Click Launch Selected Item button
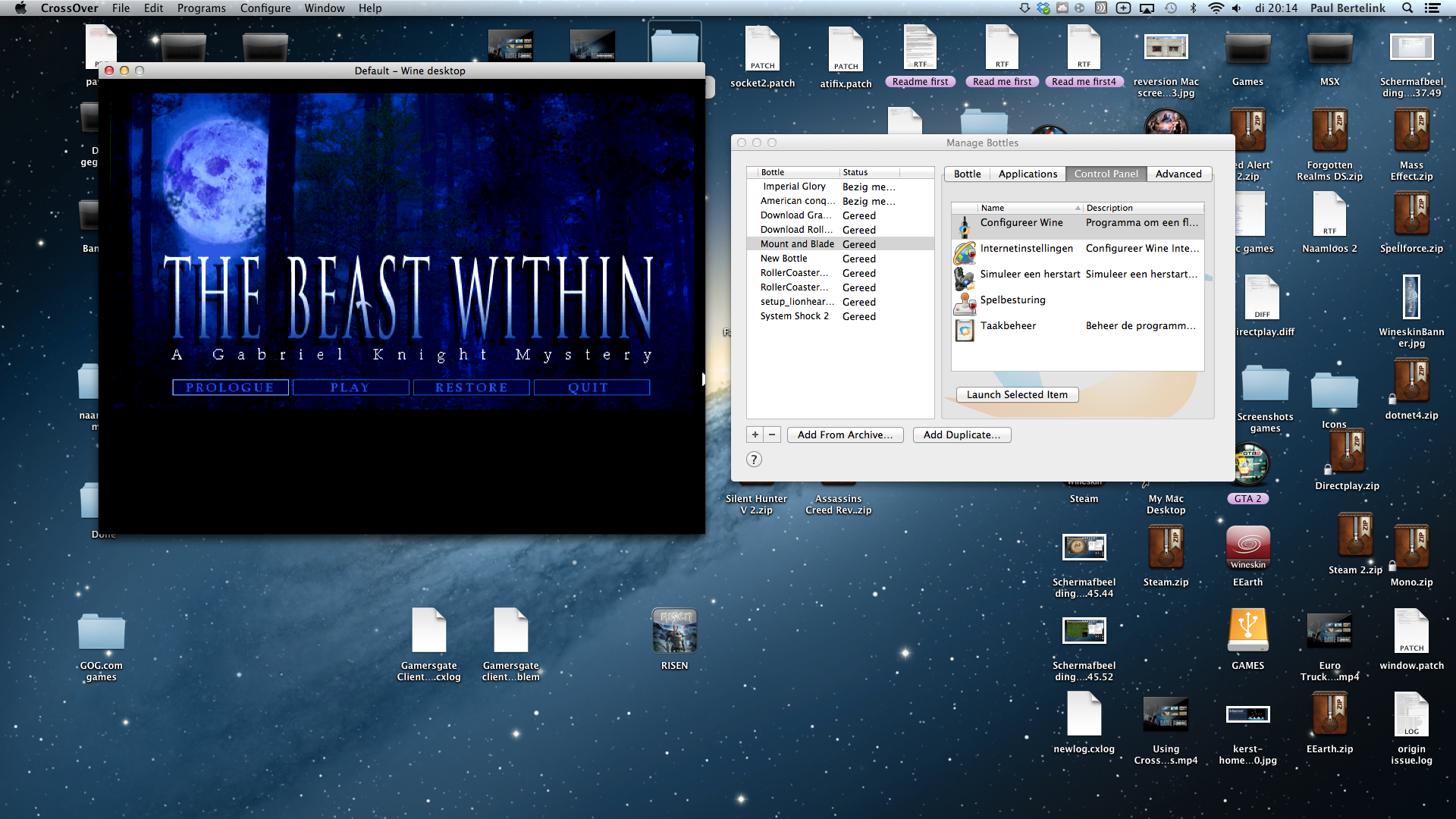This screenshot has width=1456, height=819. point(1017,394)
